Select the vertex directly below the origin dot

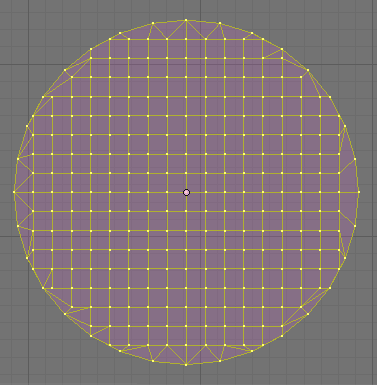click(186, 211)
